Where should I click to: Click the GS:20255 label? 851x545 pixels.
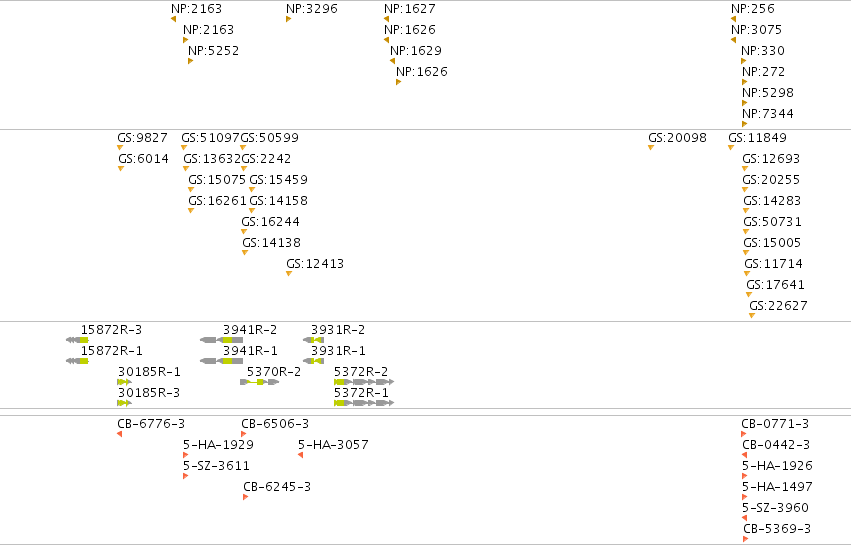click(x=771, y=180)
